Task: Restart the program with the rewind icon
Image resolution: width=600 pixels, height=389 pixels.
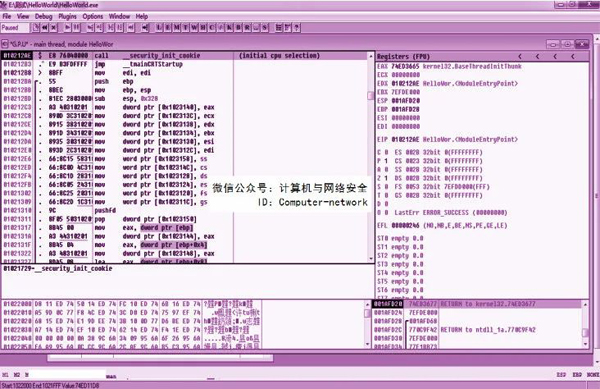Action: (x=45, y=28)
